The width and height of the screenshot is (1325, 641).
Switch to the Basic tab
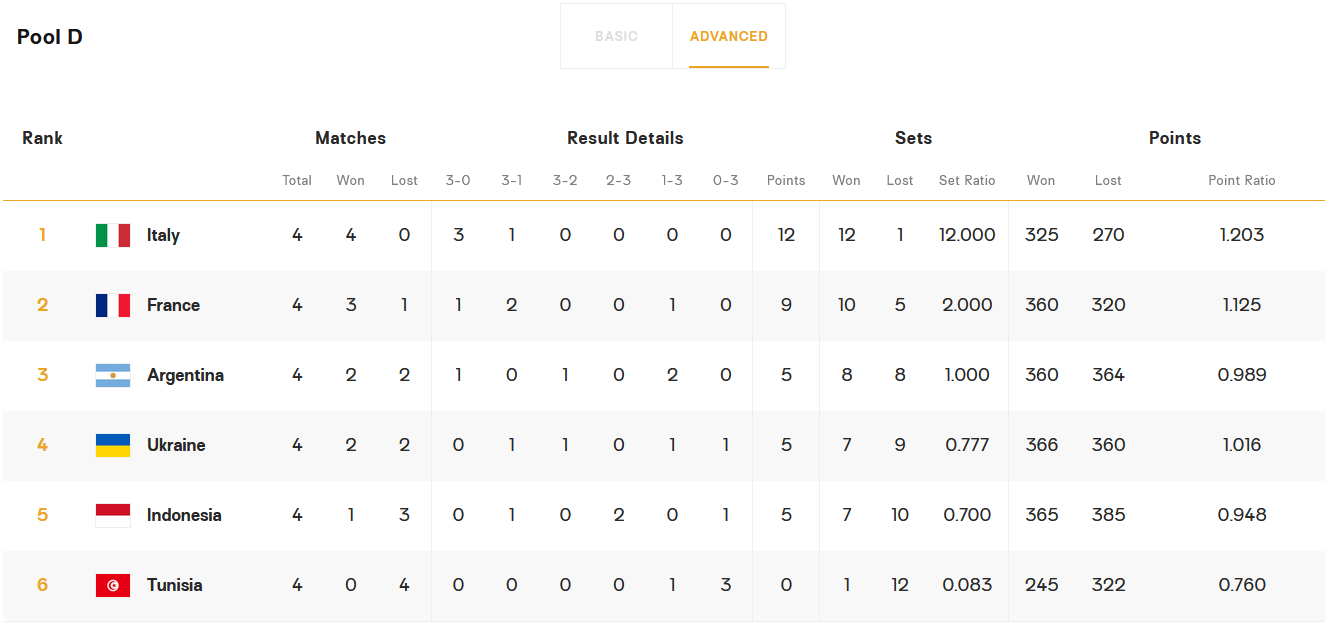click(x=616, y=36)
